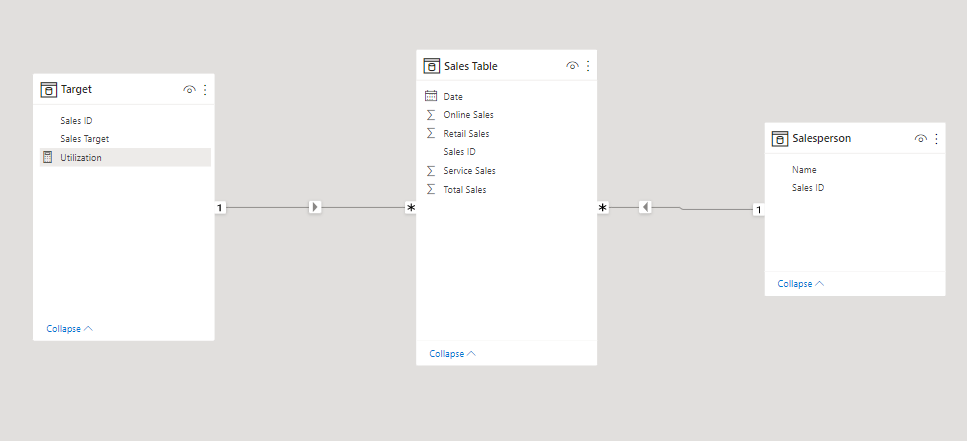Collapse the Salesperson table card

801,284
